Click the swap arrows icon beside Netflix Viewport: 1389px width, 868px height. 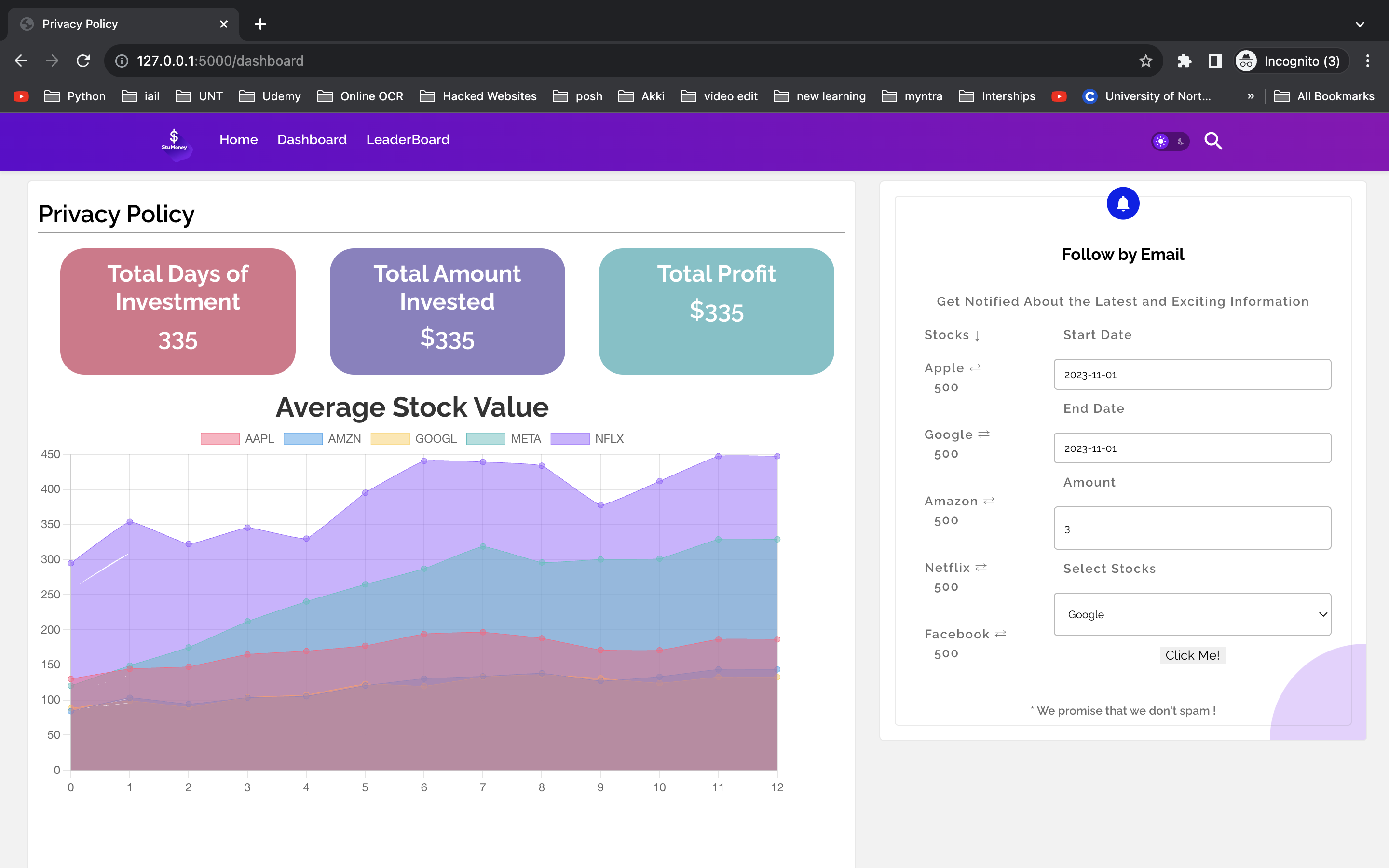pos(981,567)
